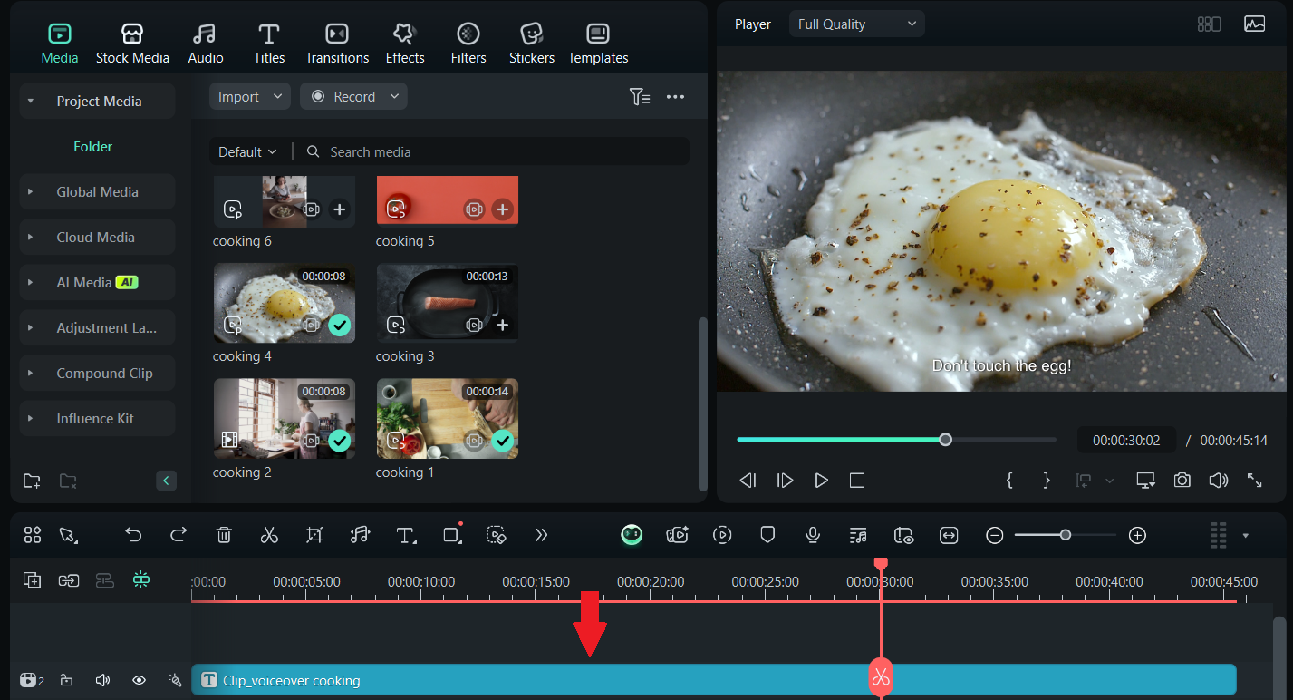This screenshot has height=700, width=1293.
Task: Select the Folder item under Project Media
Action: tap(93, 146)
